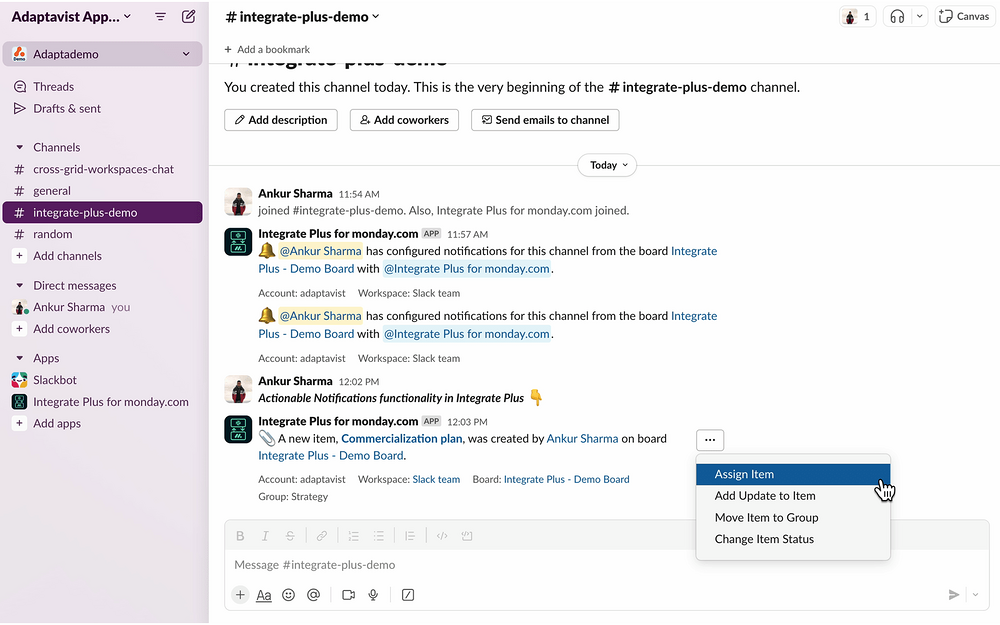The height and width of the screenshot is (625, 1000).
Task: Open Commercialization plan item link
Action: pyautogui.click(x=402, y=439)
